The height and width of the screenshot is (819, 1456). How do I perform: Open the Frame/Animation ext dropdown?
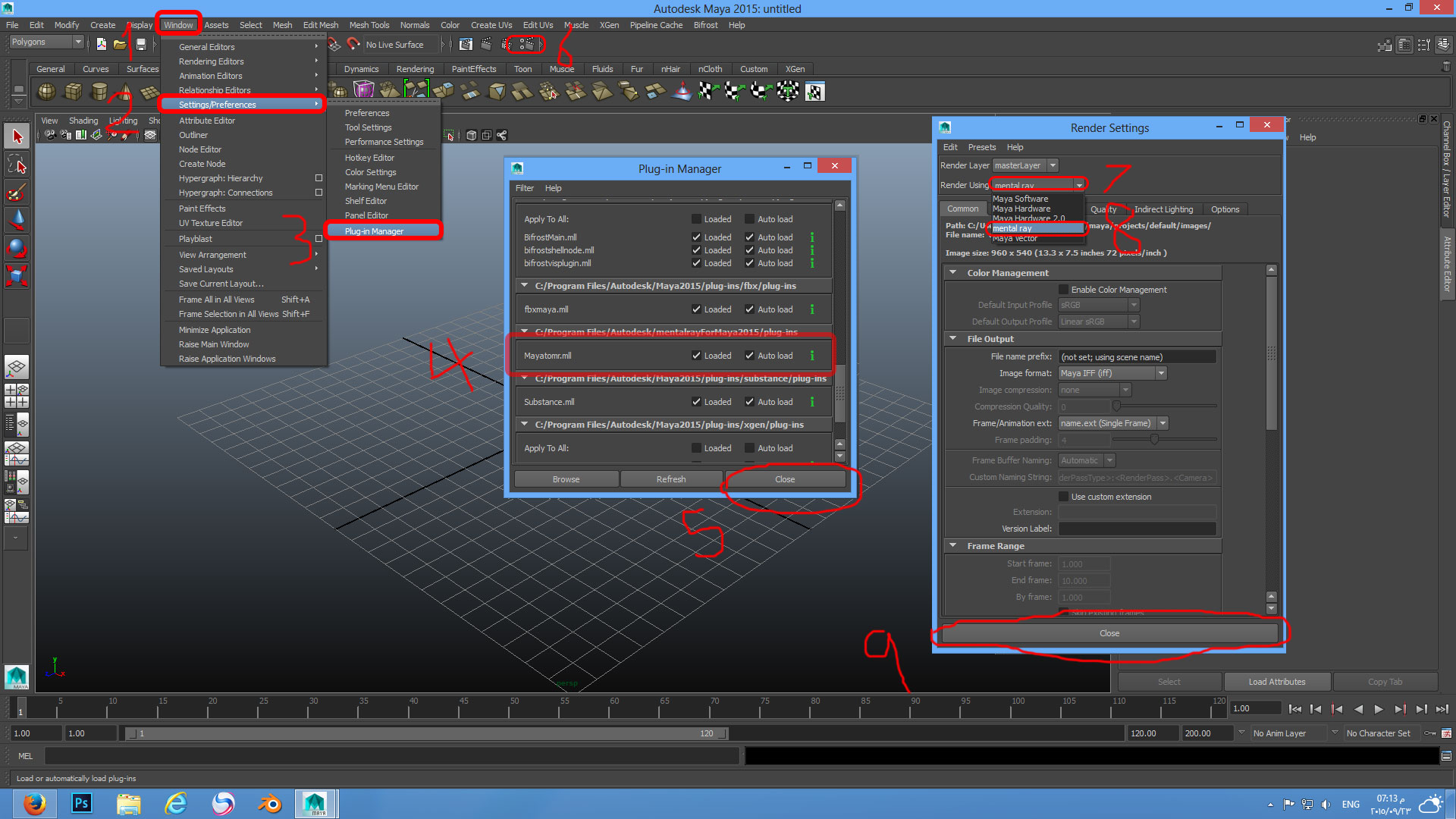pyautogui.click(x=1113, y=423)
